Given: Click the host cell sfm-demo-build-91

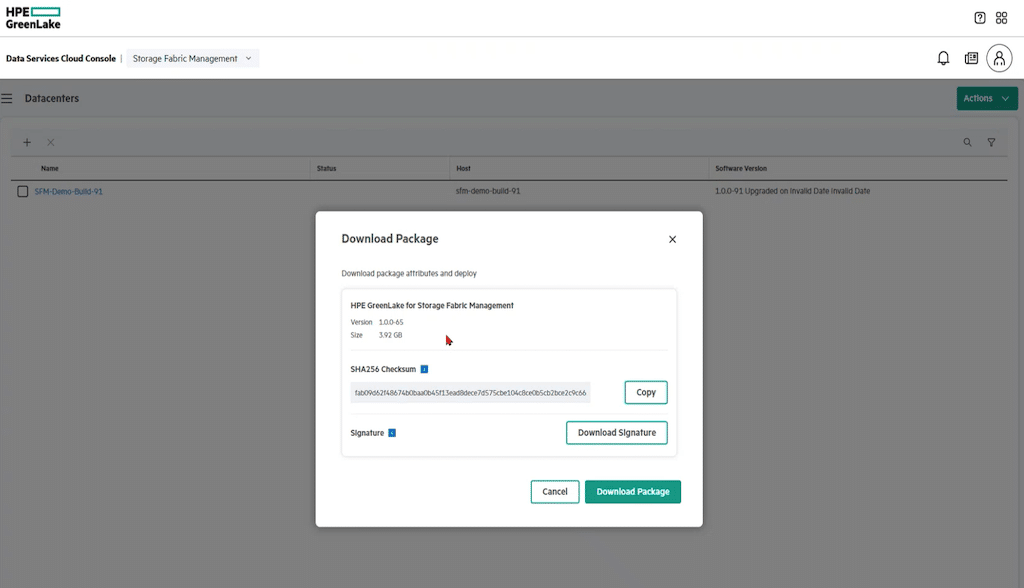Looking at the screenshot, I should (488, 191).
